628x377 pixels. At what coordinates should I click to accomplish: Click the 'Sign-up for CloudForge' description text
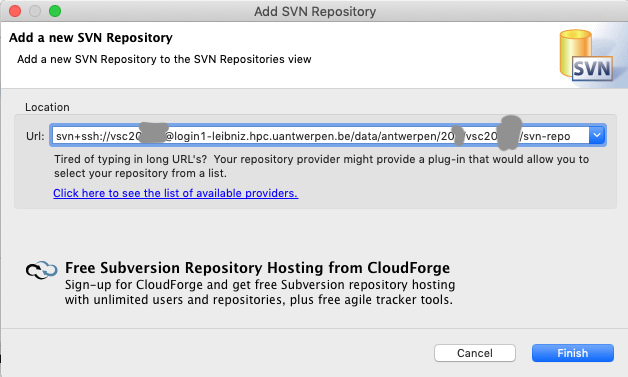(x=260, y=292)
